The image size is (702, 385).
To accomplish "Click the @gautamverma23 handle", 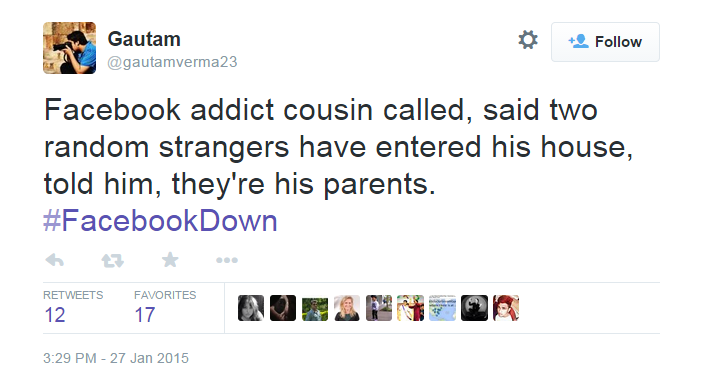I will (x=172, y=62).
